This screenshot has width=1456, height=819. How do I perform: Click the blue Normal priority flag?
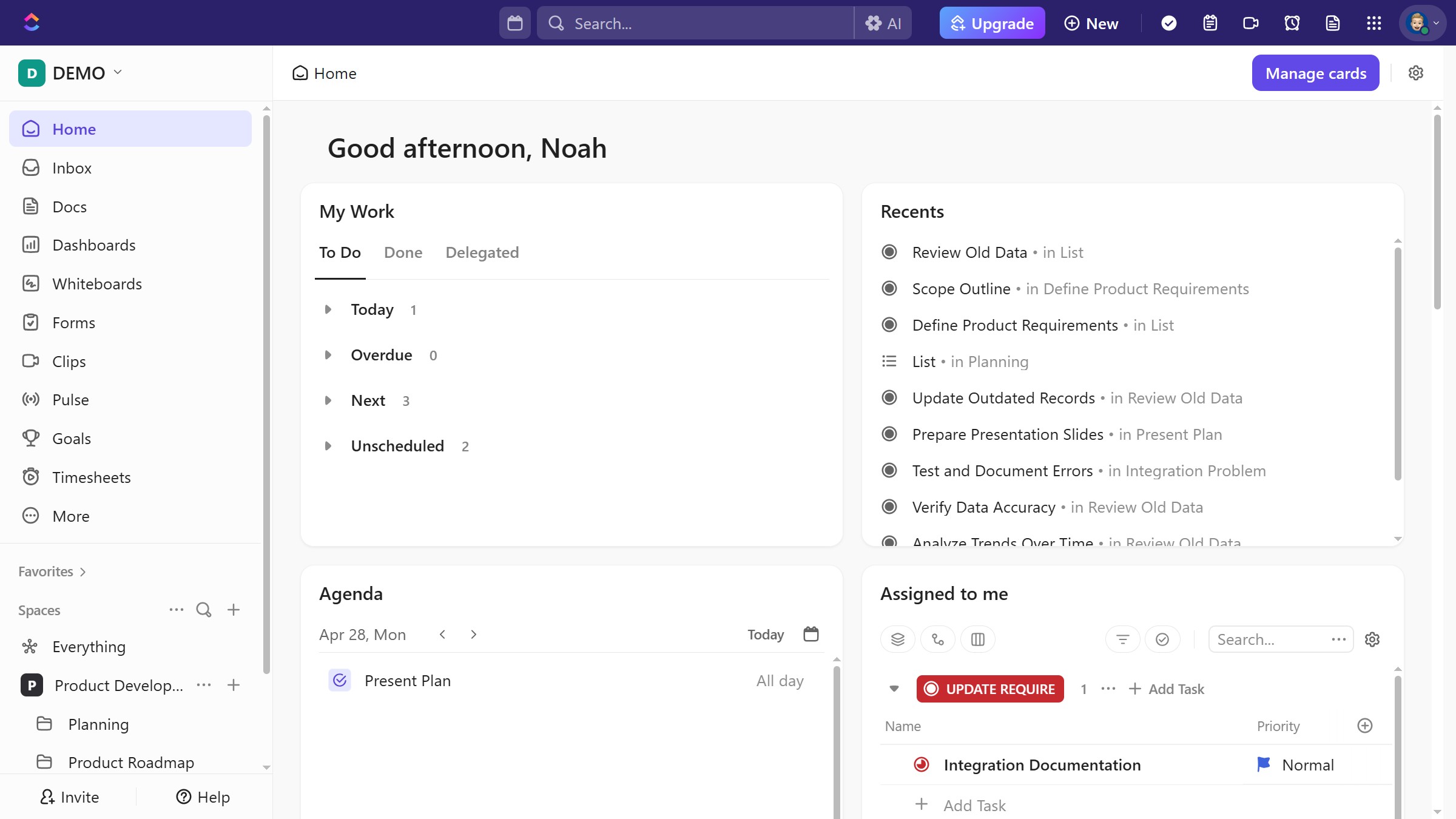click(1264, 764)
